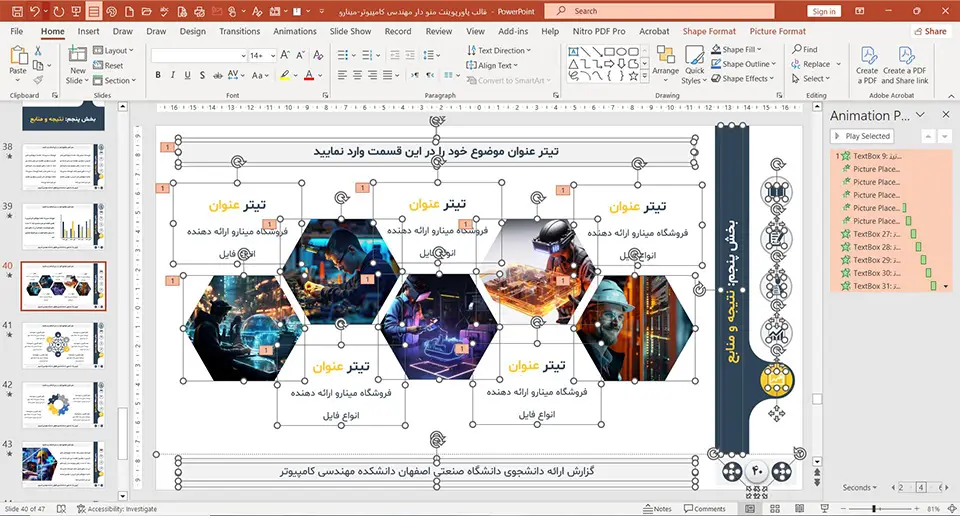Switch to the Animations tab
Screen dimensions: 960x516
(294, 31)
